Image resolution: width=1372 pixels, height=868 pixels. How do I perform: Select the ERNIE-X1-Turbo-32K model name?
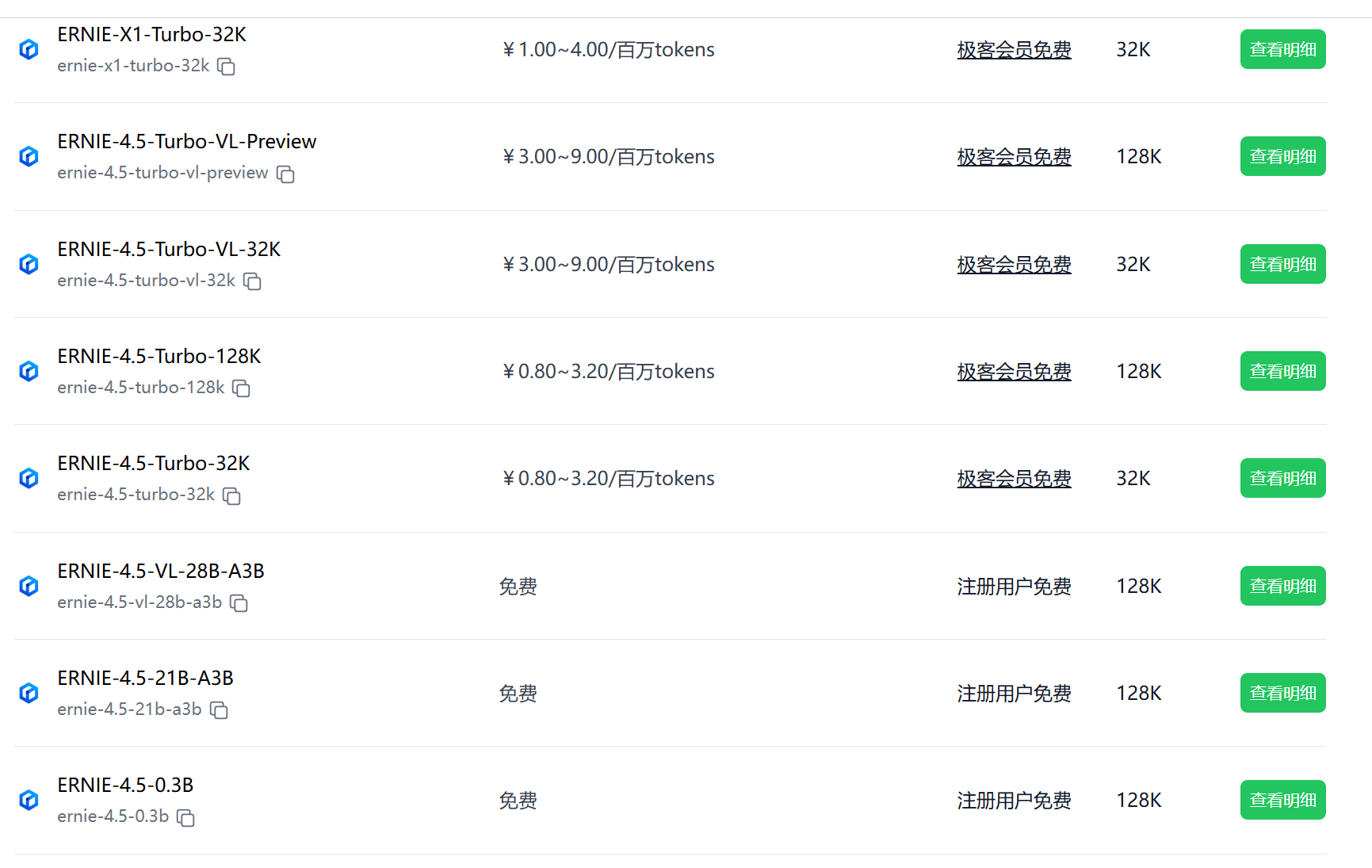pos(151,35)
